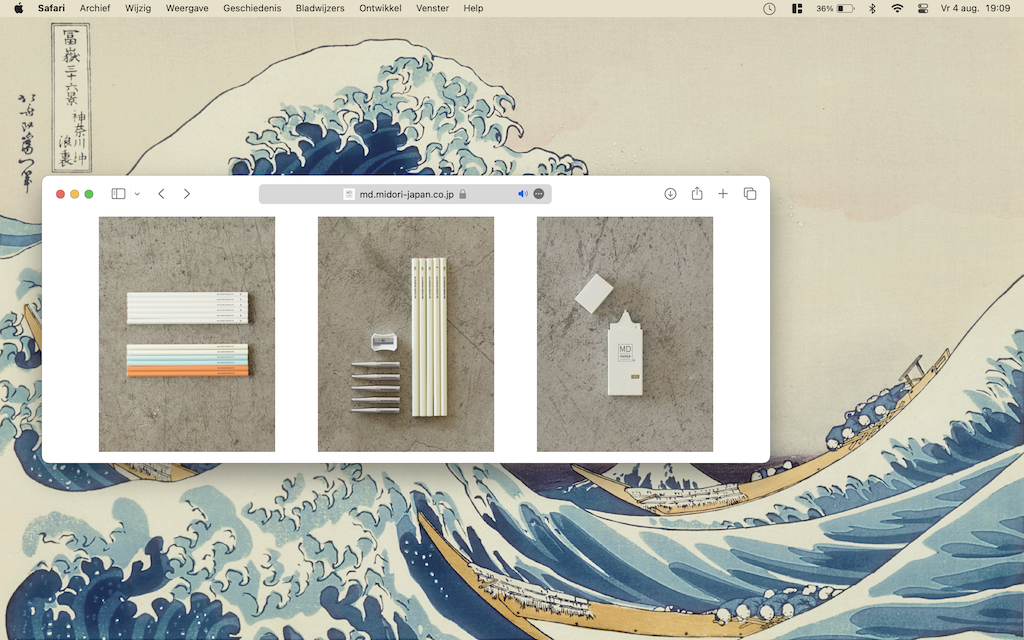The height and width of the screenshot is (640, 1024).
Task: Open the Safari menu
Action: coord(51,8)
